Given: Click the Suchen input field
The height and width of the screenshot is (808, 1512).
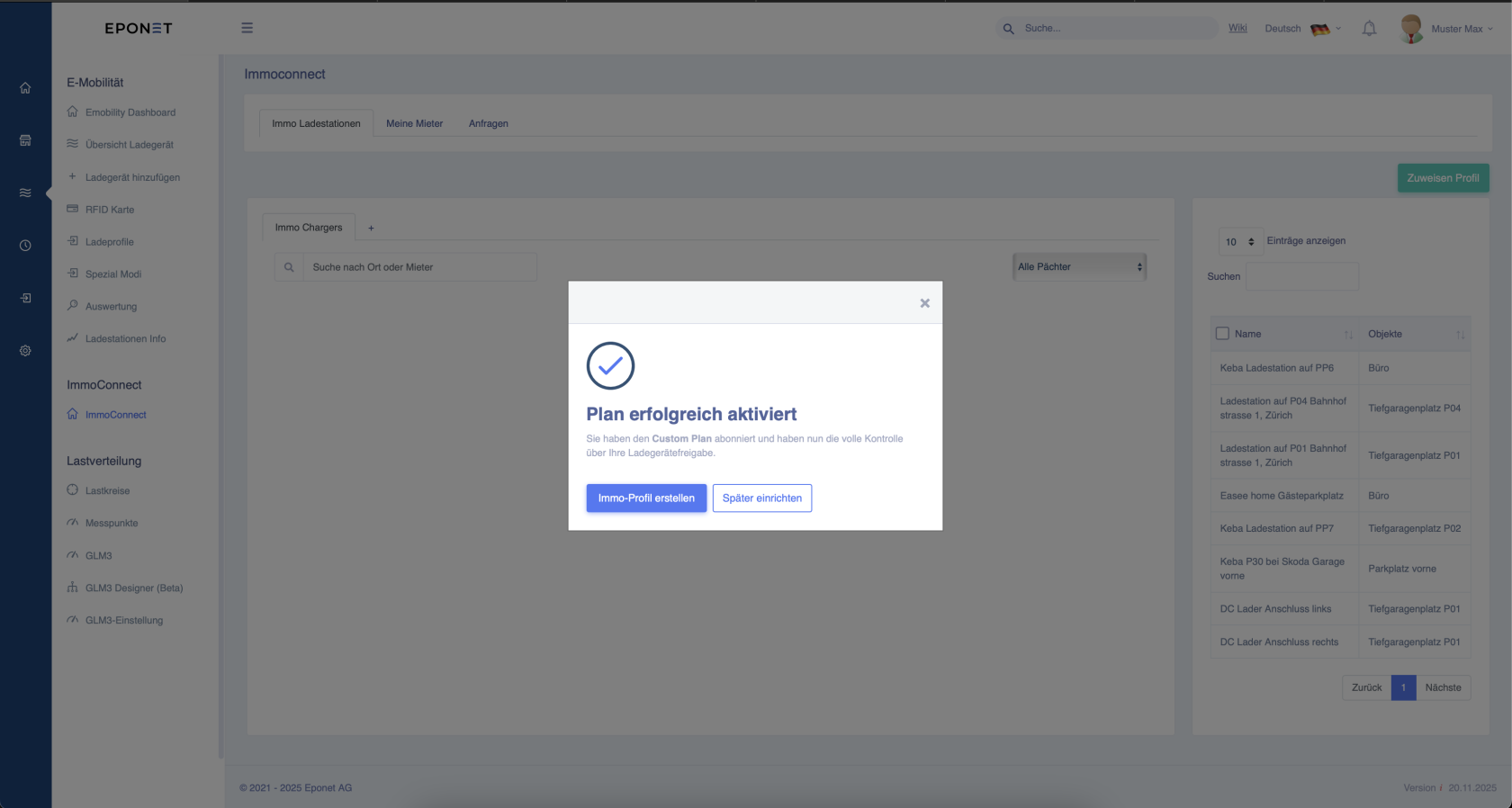Looking at the screenshot, I should tap(1301, 277).
